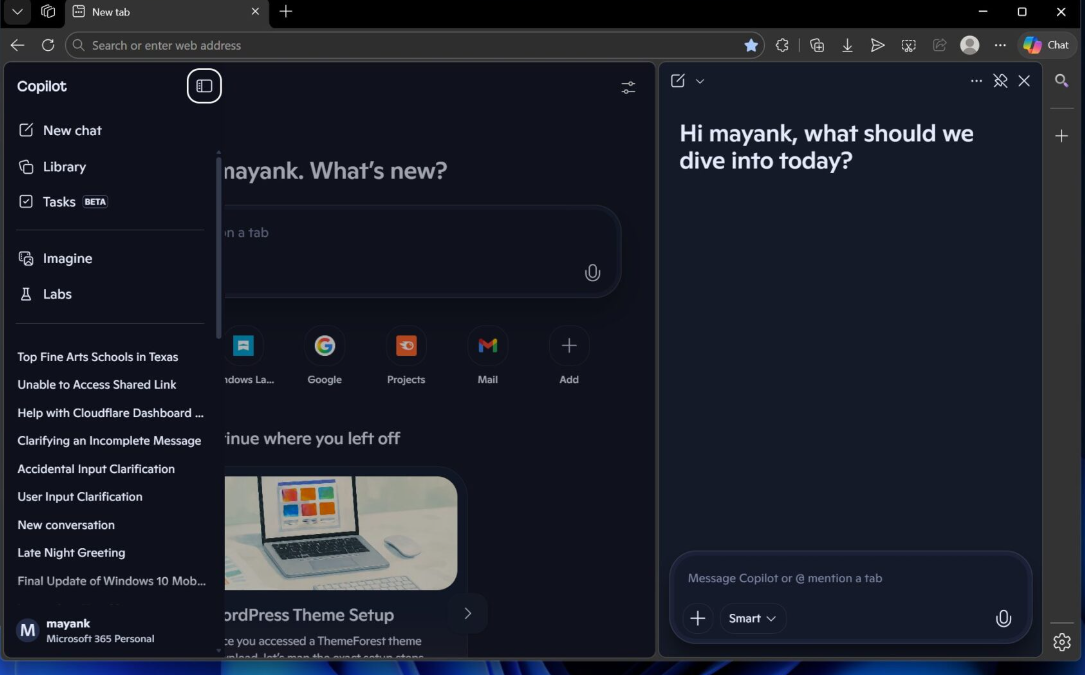
Task: Open the Windows La... shortcut tile
Action: 245,355
